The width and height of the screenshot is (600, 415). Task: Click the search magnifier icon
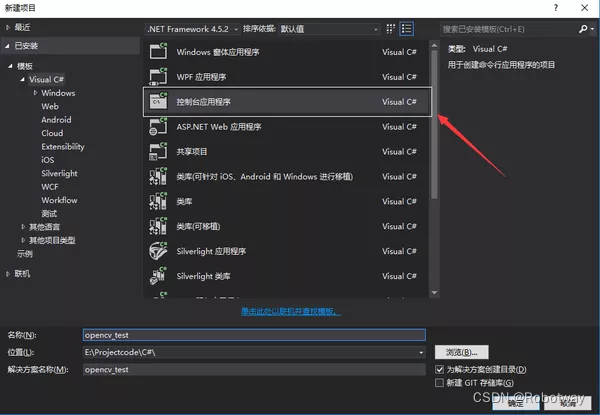point(583,29)
